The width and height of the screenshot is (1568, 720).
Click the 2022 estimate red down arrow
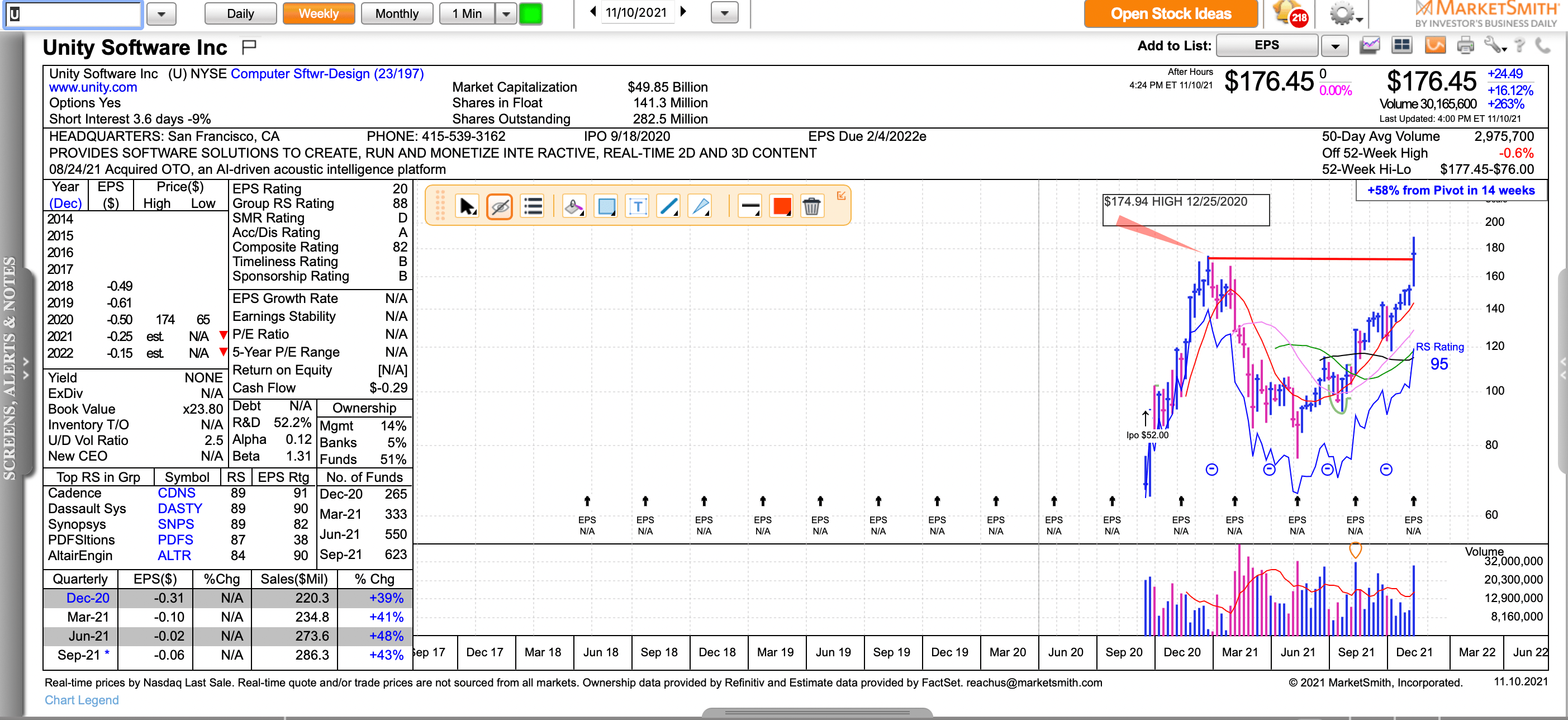tap(223, 352)
